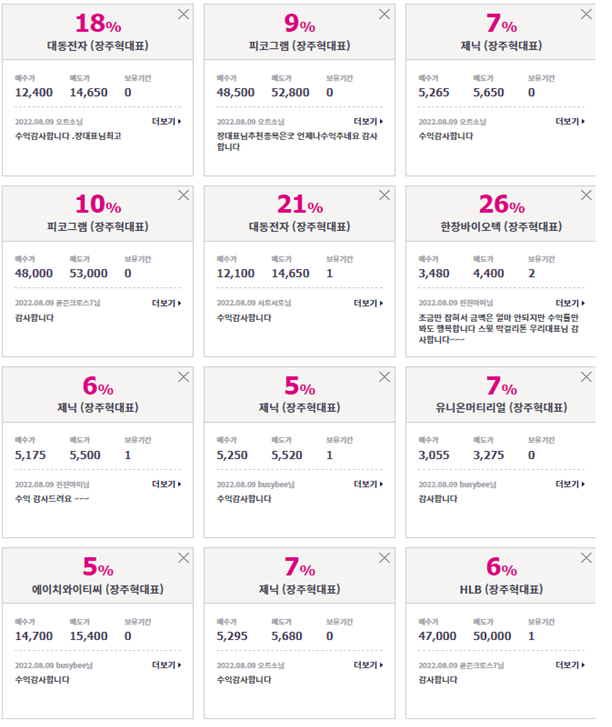Select the 유니온머티리얼 (장주혁대표) title

pyautogui.click(x=501, y=408)
